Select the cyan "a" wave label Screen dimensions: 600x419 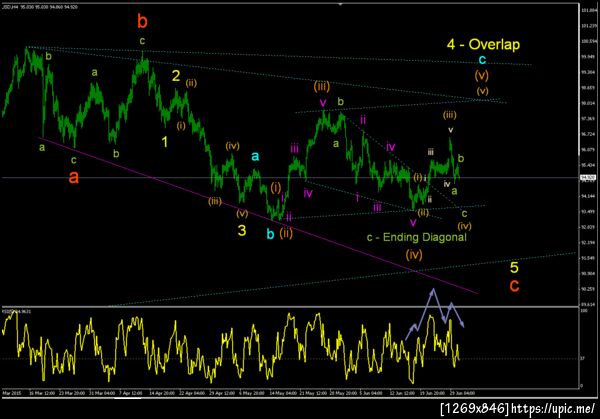pyautogui.click(x=255, y=156)
